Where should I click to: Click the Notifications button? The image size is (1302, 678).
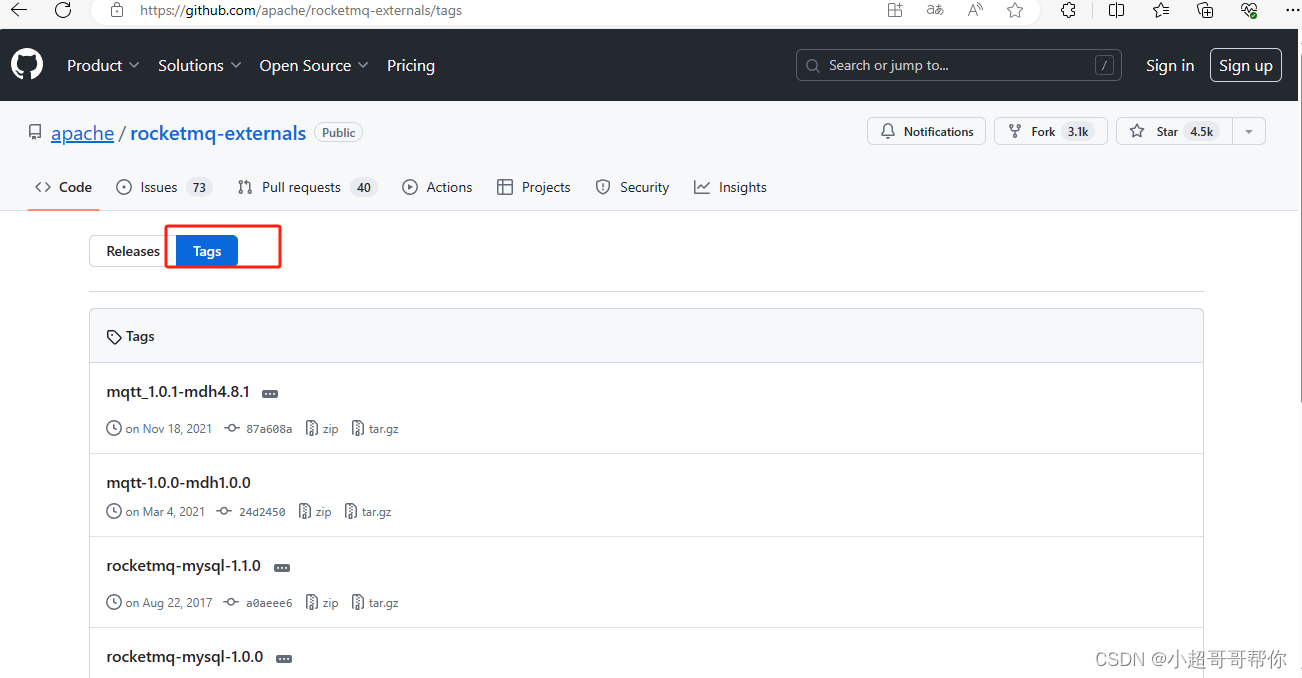(927, 131)
